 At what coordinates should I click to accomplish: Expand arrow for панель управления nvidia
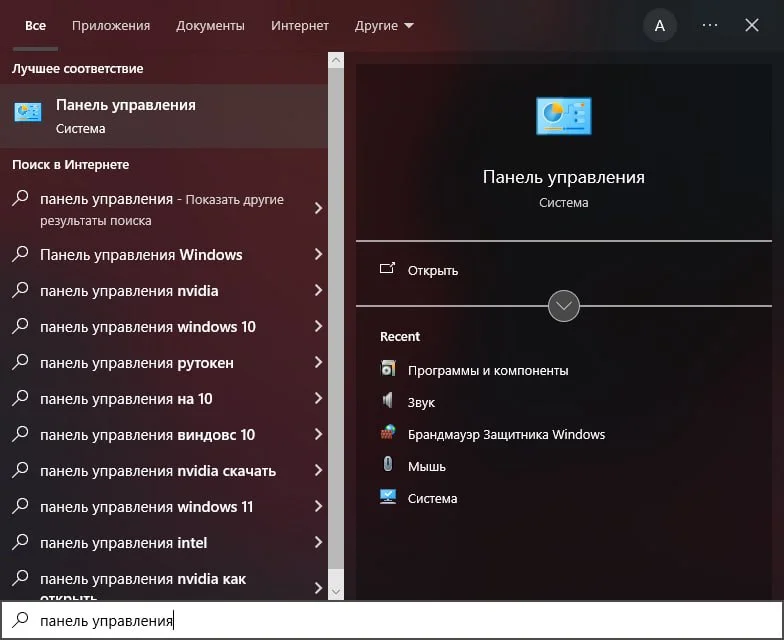(318, 290)
